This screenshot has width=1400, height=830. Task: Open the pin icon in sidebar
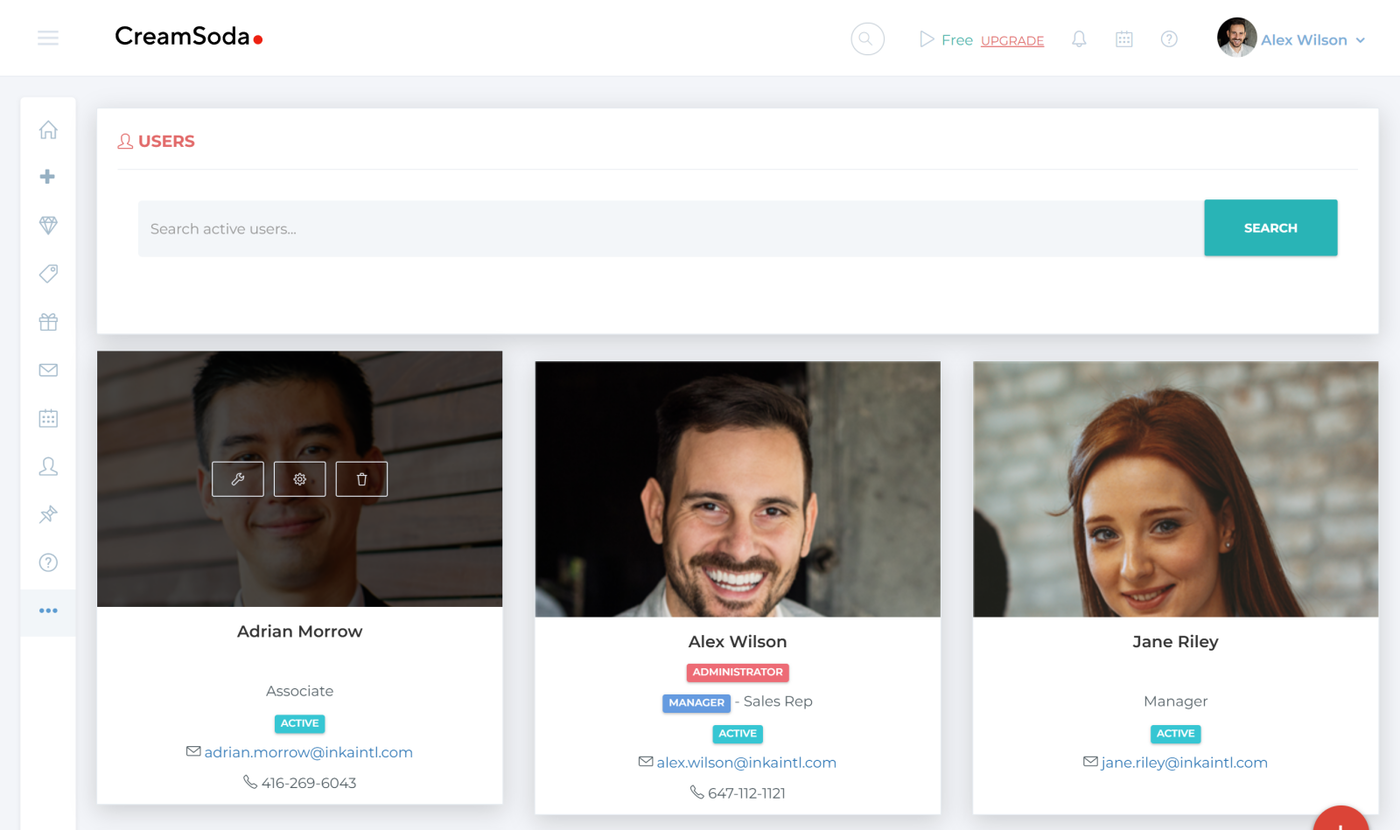pos(48,514)
